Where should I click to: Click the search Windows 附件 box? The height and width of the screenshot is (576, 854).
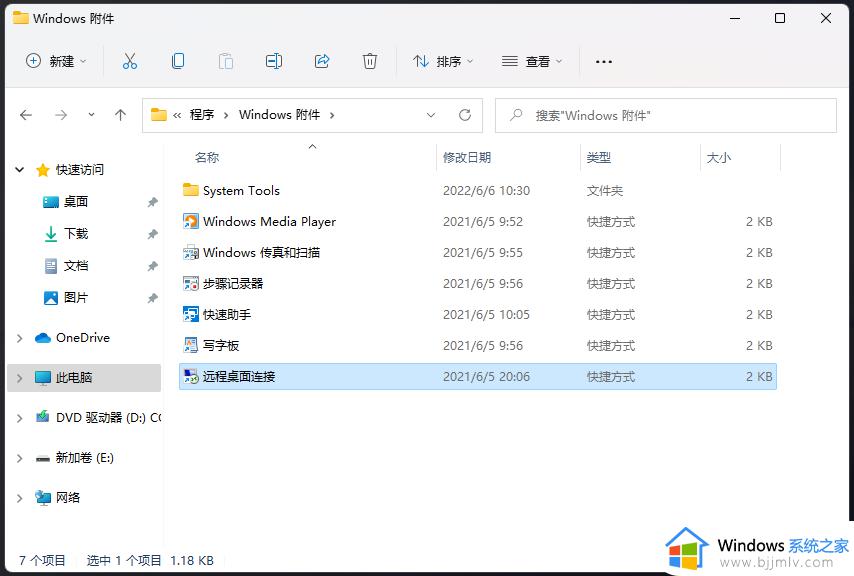(x=666, y=115)
